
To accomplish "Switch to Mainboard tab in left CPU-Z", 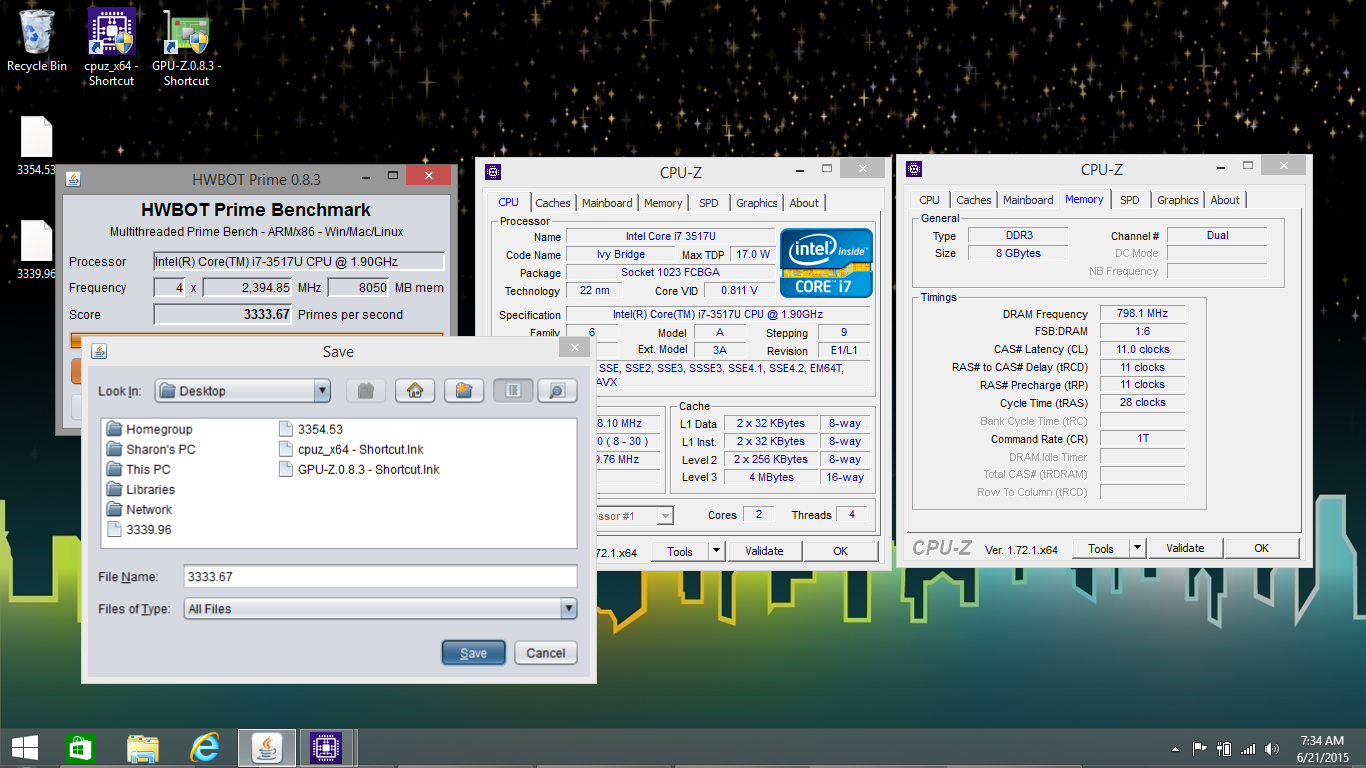I will [607, 203].
